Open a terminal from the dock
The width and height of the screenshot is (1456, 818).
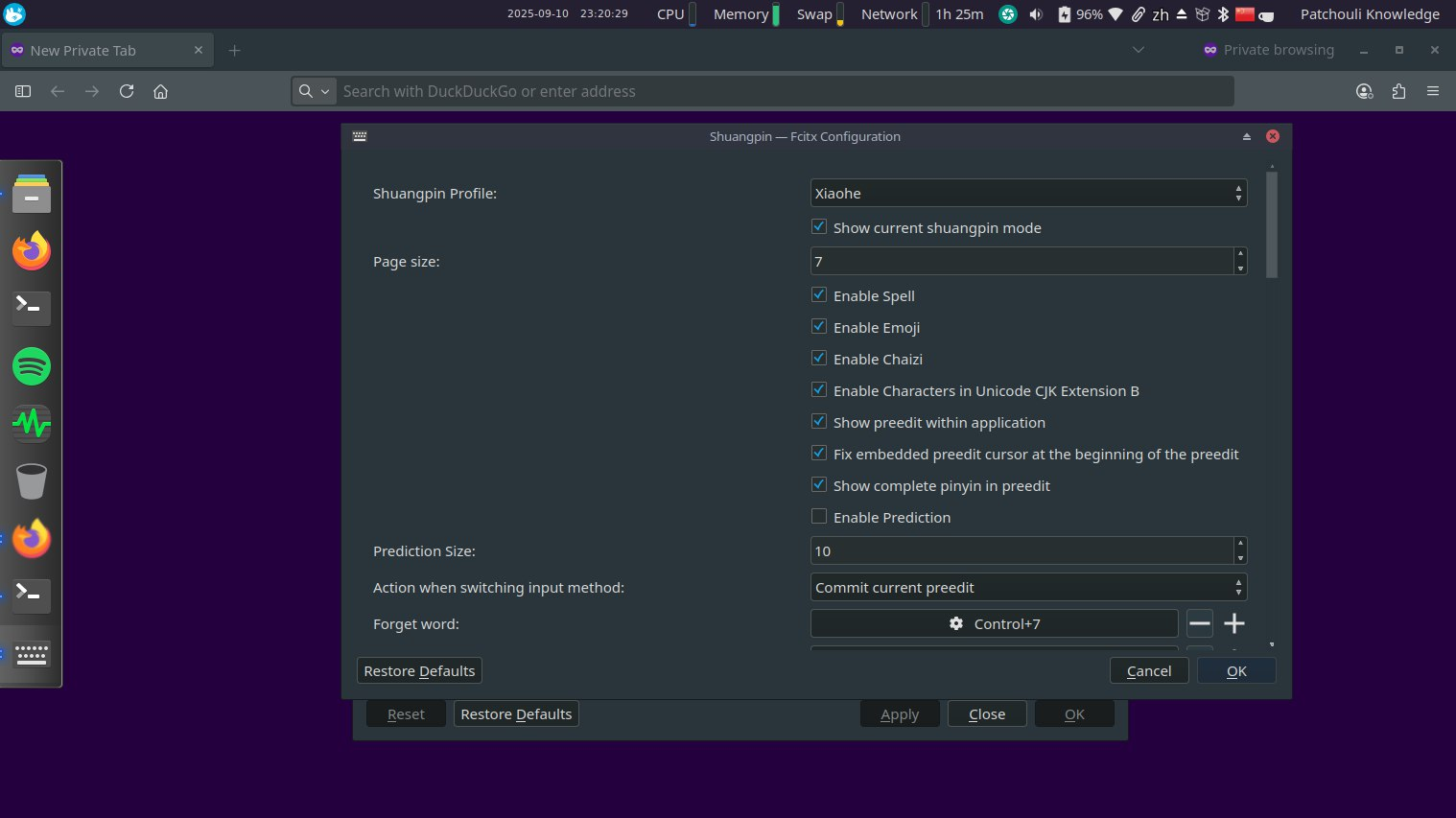click(x=32, y=308)
